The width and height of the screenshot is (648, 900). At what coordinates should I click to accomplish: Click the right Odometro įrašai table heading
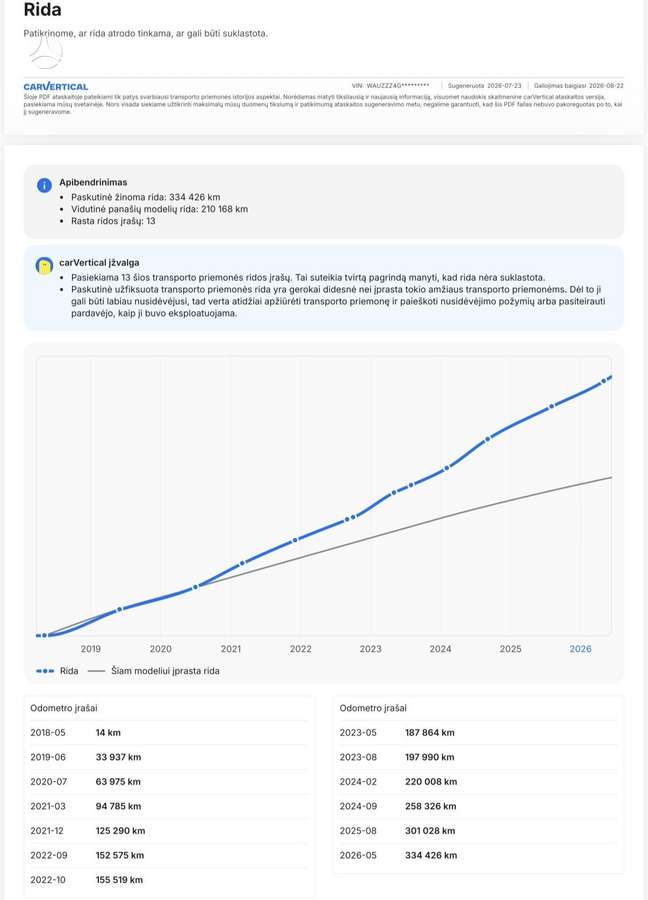pos(373,708)
